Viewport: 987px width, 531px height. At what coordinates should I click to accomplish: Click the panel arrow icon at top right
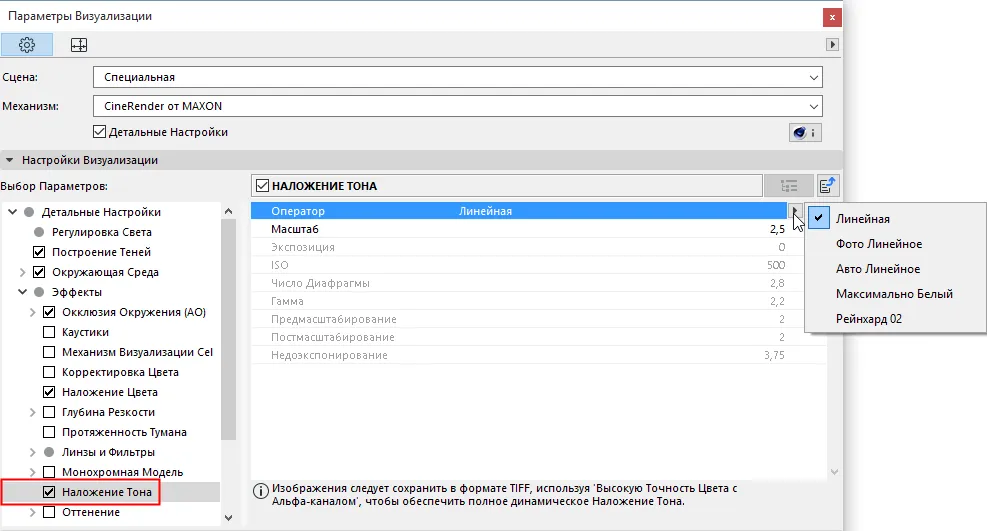click(x=832, y=45)
